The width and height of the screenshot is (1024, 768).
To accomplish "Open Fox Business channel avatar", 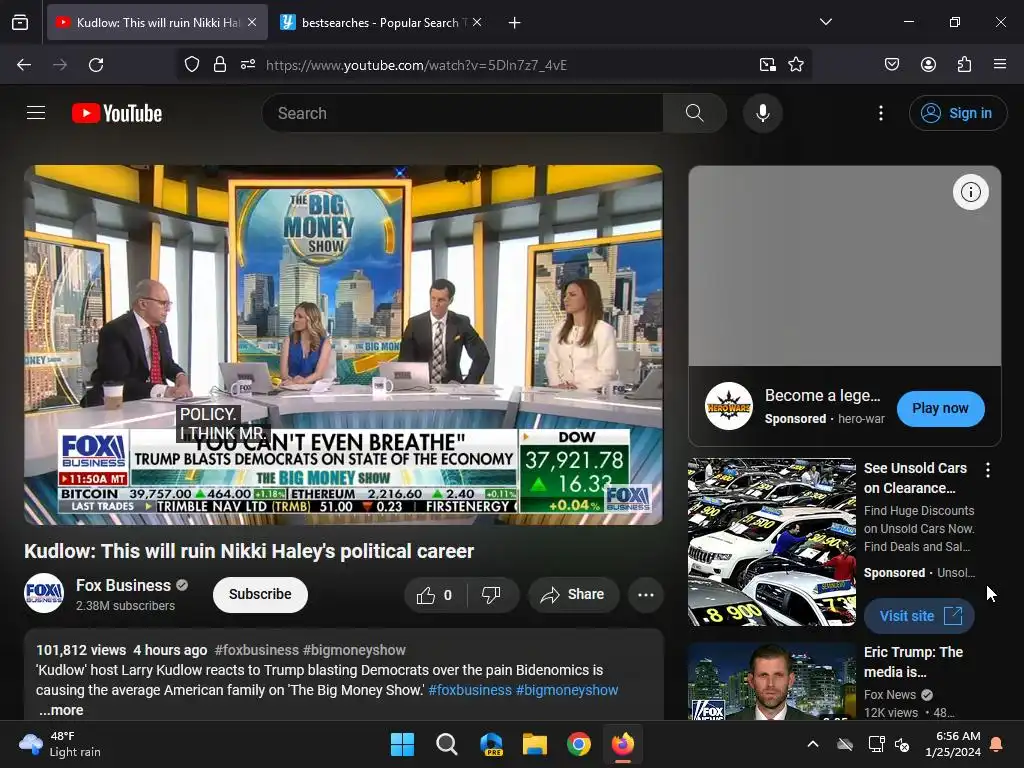I will point(44,594).
